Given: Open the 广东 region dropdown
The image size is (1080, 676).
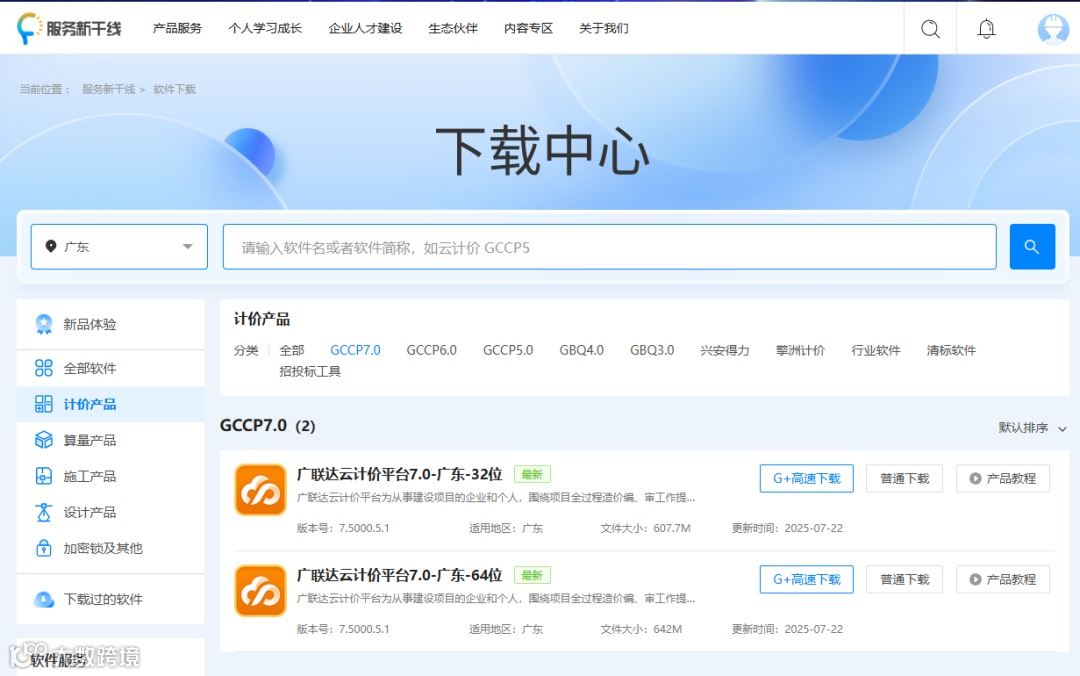Looking at the screenshot, I should (119, 247).
